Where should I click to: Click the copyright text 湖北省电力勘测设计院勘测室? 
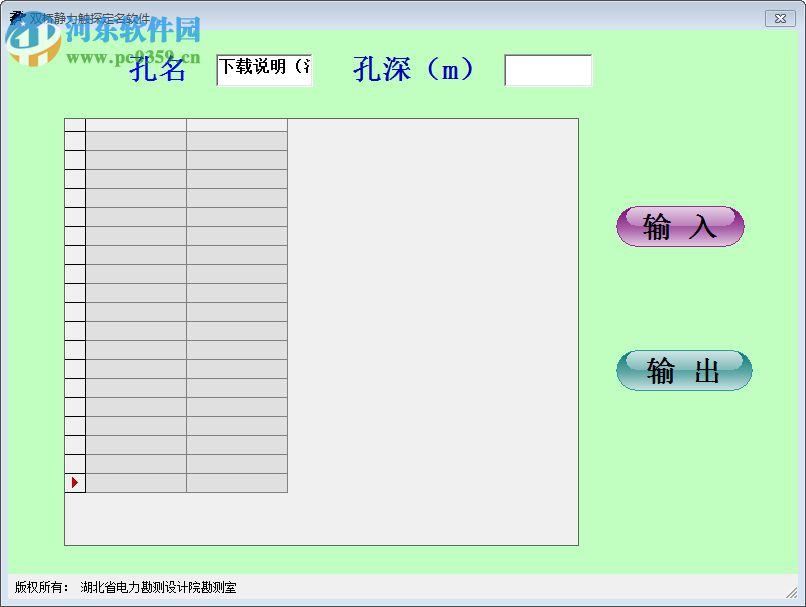click(160, 589)
